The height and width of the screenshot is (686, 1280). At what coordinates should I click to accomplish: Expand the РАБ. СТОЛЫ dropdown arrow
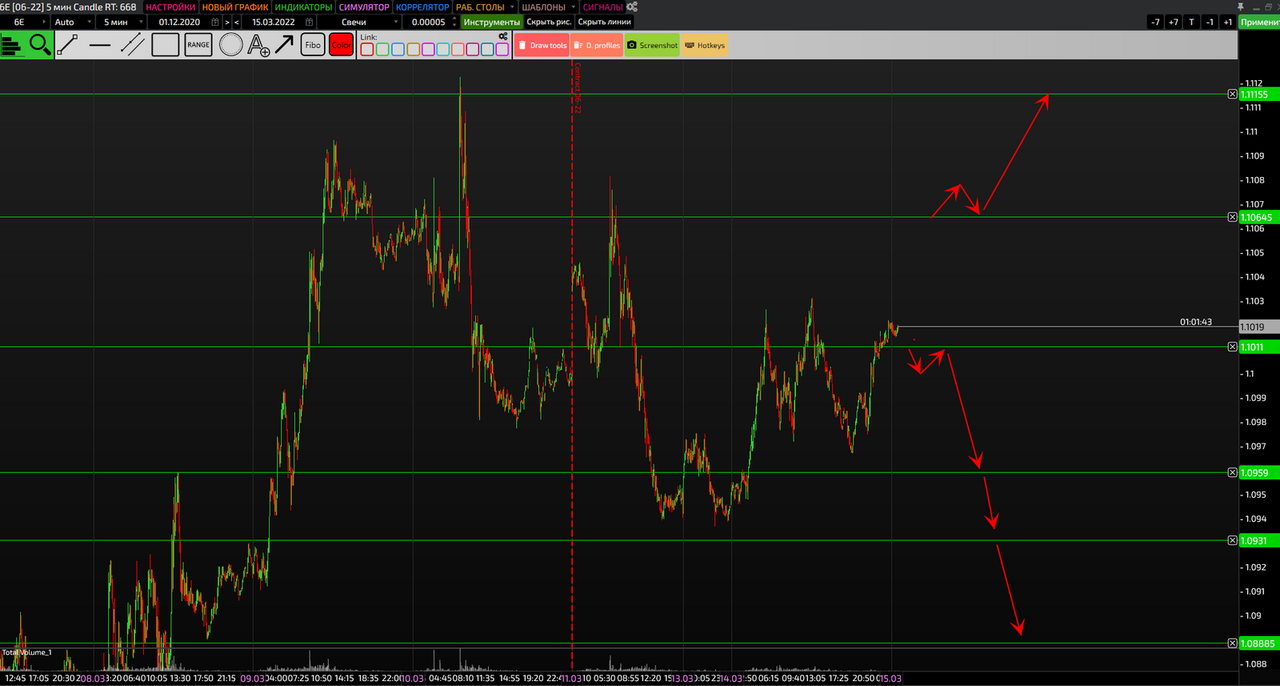coord(512,7)
